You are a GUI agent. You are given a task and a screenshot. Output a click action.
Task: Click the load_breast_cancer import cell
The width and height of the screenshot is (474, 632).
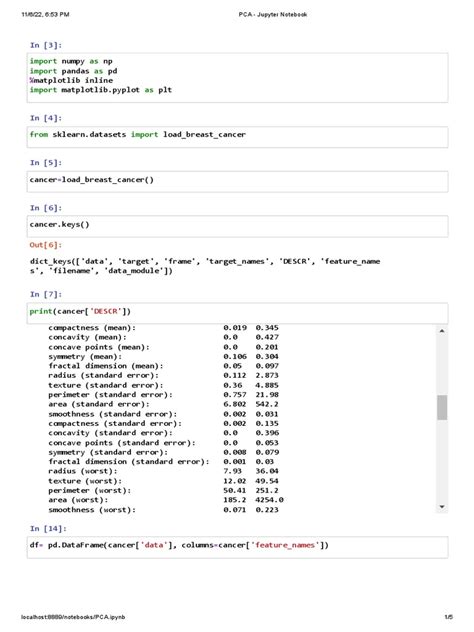(x=237, y=137)
